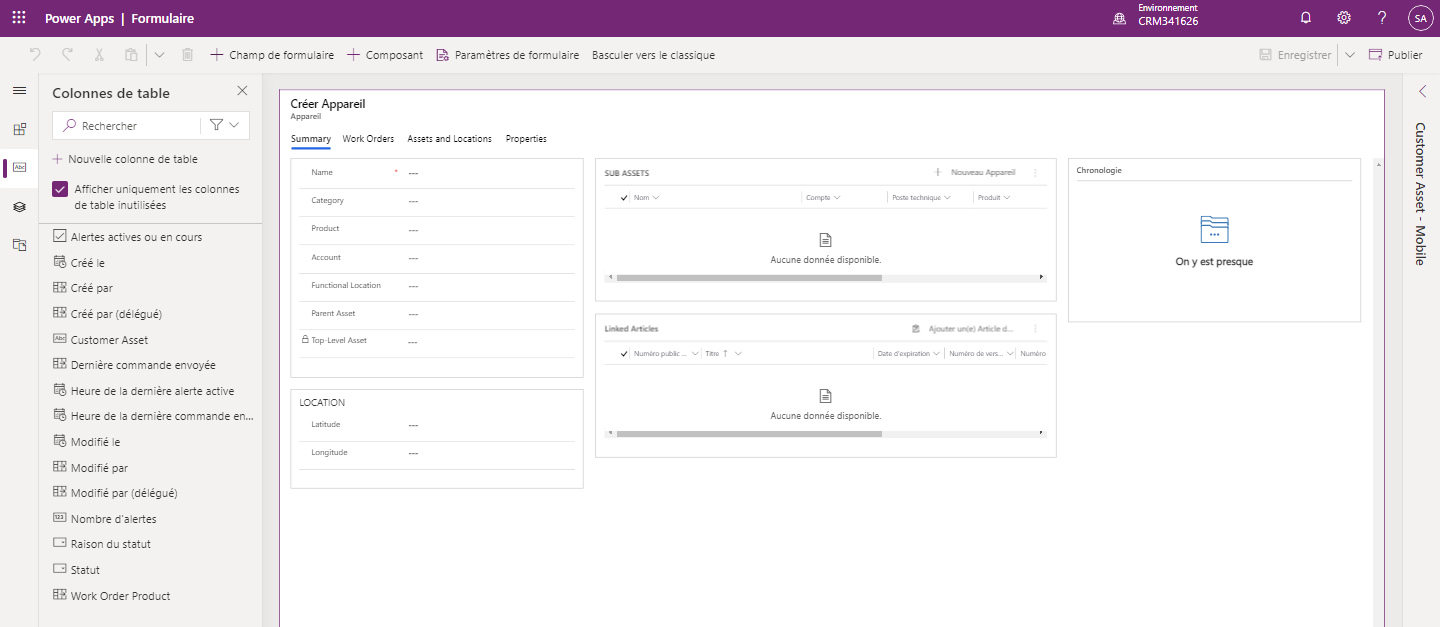Image resolution: width=1440 pixels, height=627 pixels.
Task: Open the Properties tab
Action: (x=525, y=139)
